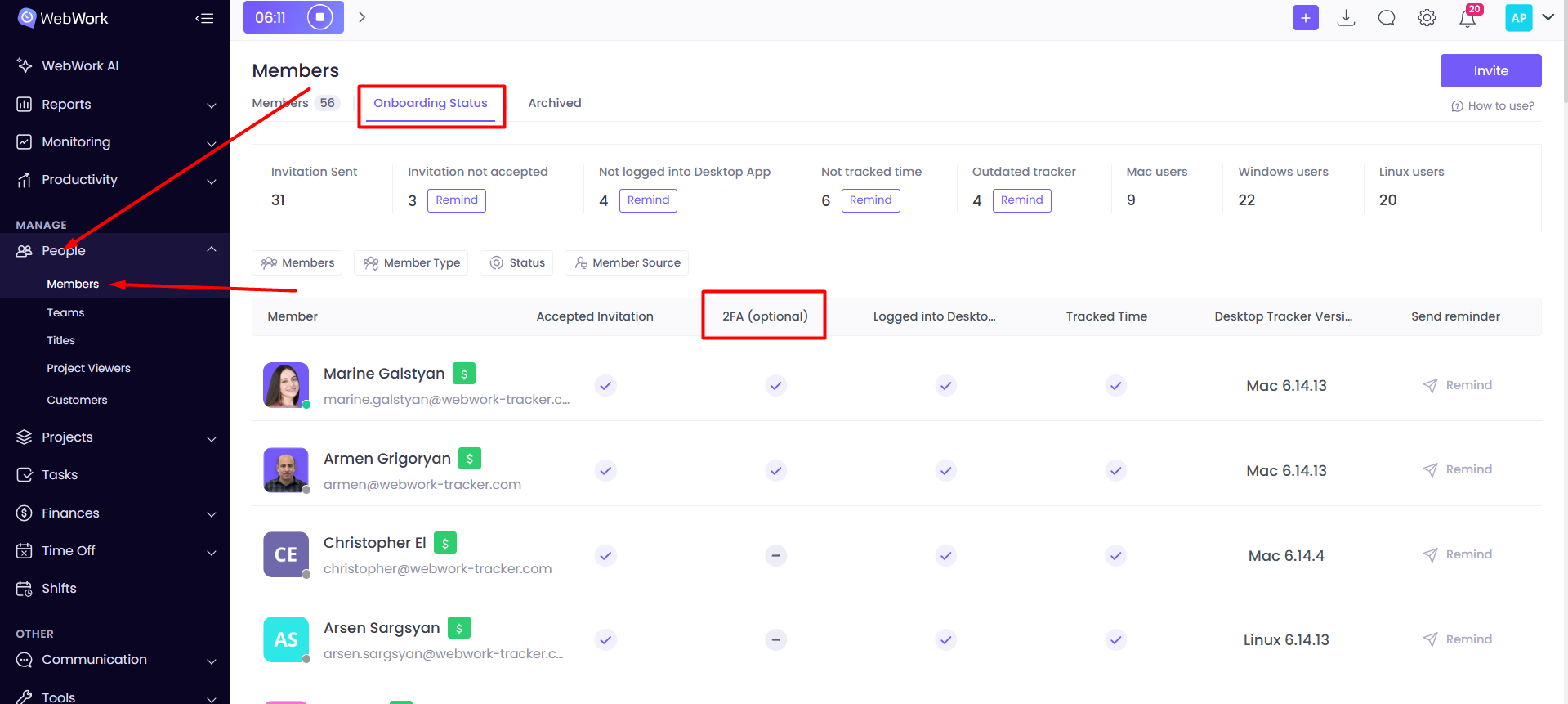Click Remind for Invitation not accepted

click(457, 200)
